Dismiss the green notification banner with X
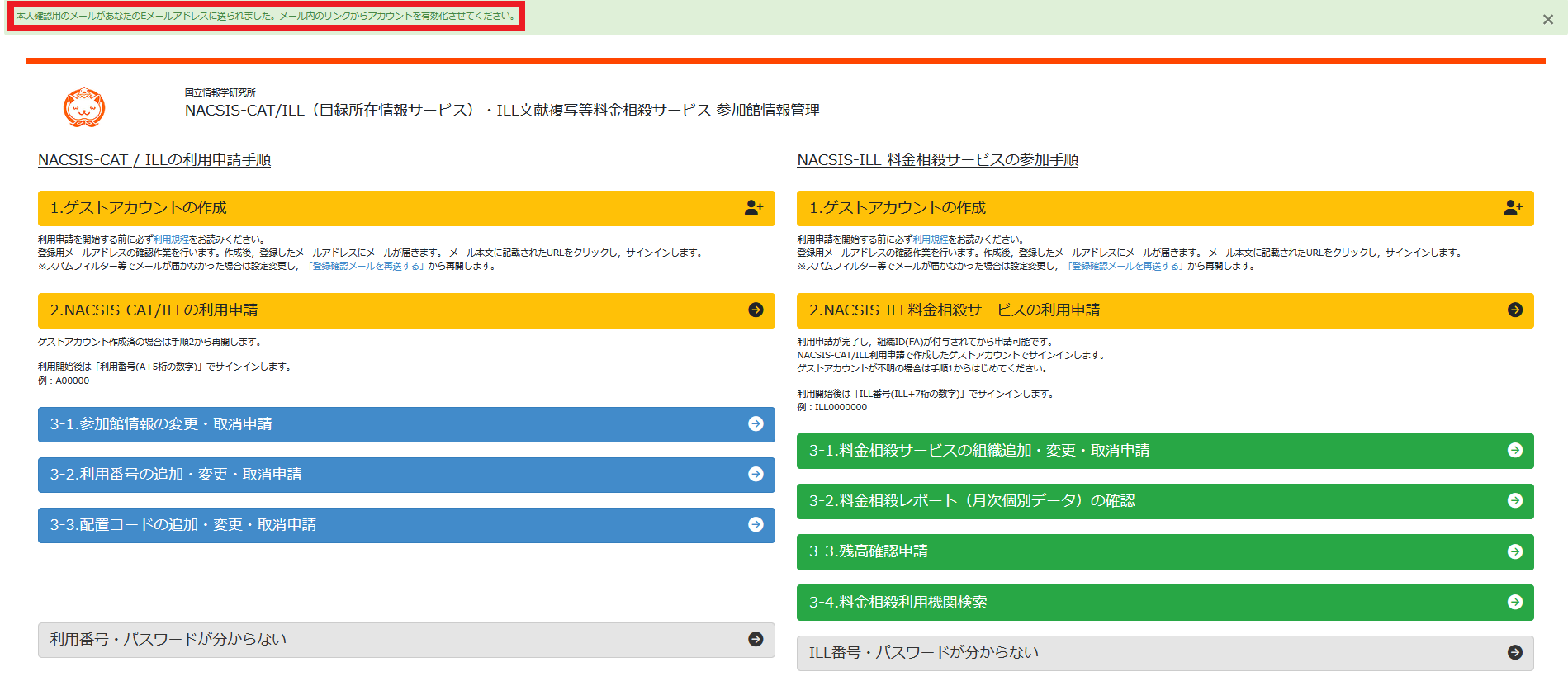This screenshot has height=686, width=1568. click(1548, 20)
